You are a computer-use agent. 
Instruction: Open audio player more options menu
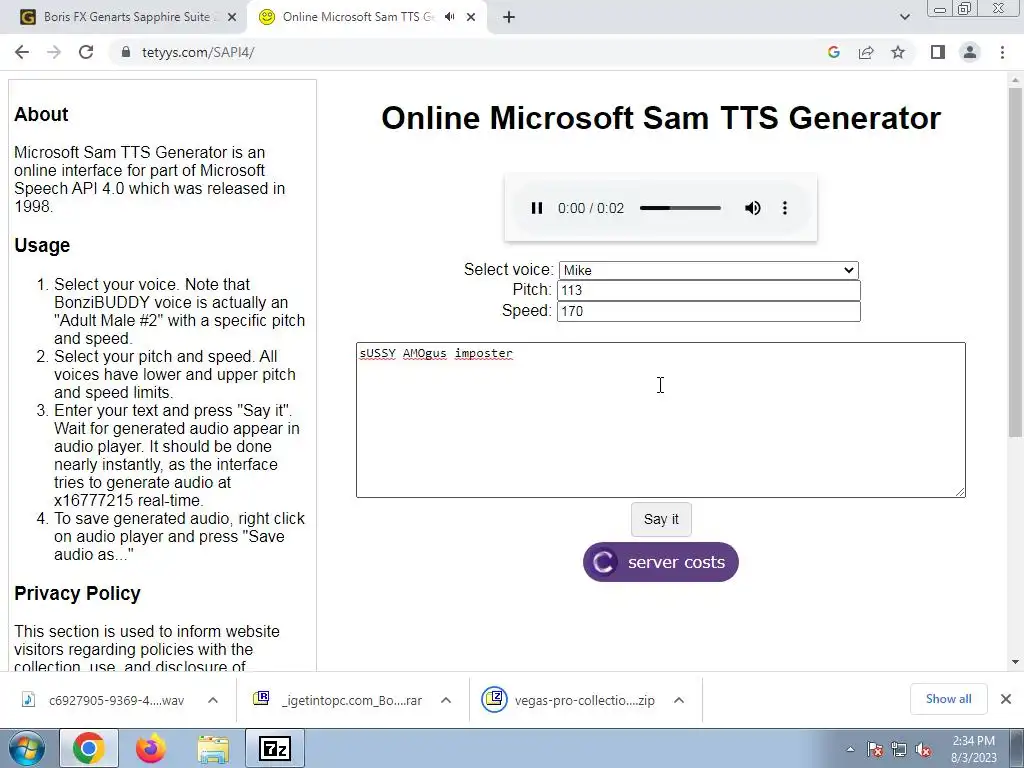point(785,208)
